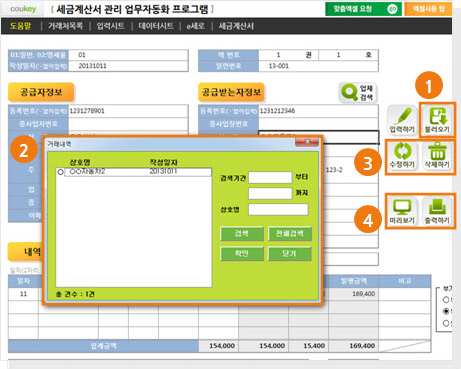Open the 도움말 menu

click(x=20, y=26)
